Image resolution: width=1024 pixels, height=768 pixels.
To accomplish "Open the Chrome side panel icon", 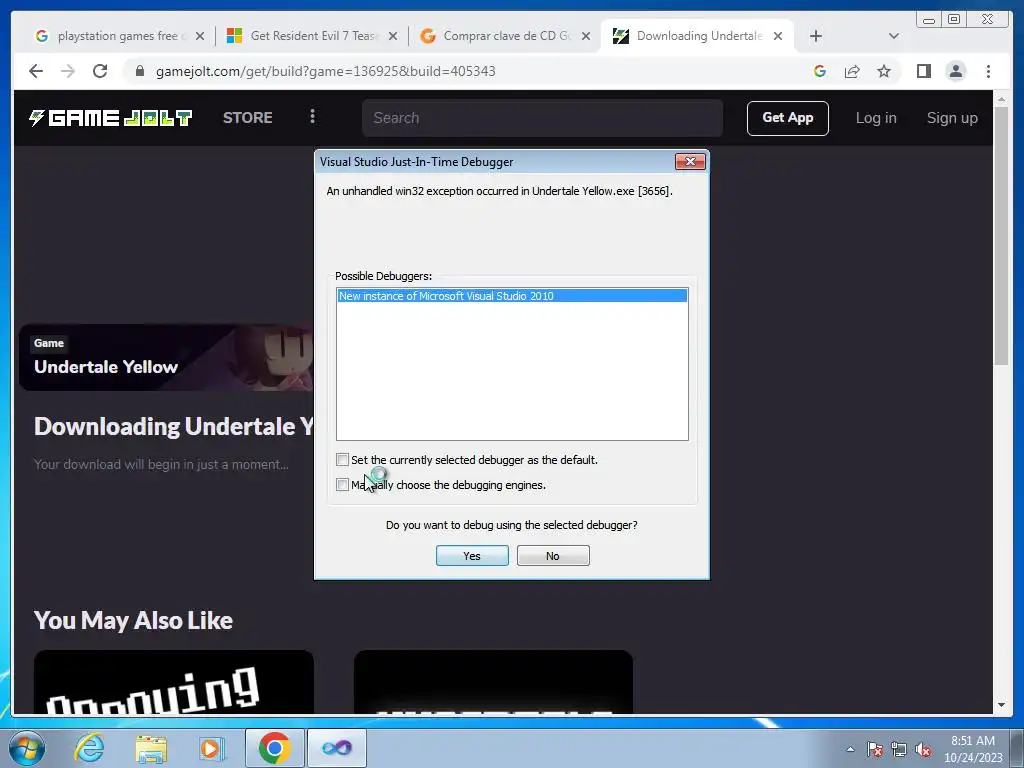I will [923, 71].
